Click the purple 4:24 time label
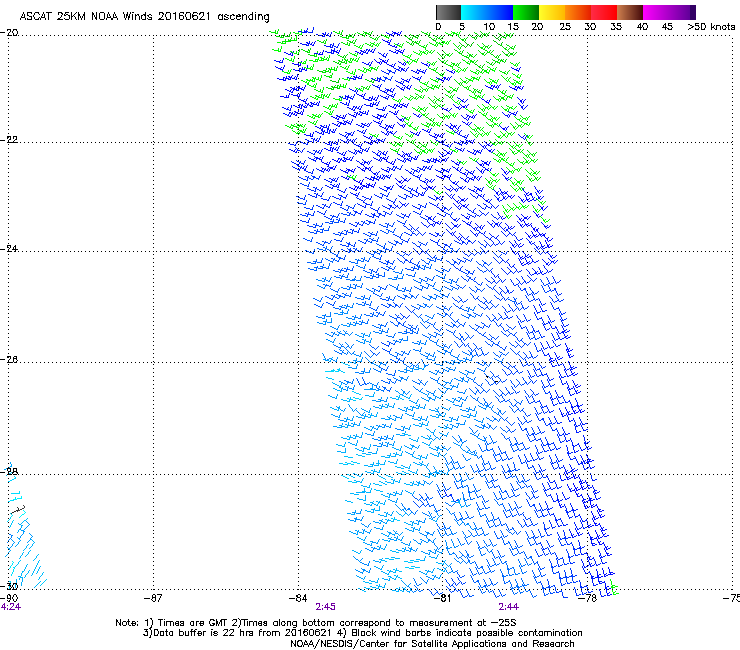 click(x=11, y=607)
